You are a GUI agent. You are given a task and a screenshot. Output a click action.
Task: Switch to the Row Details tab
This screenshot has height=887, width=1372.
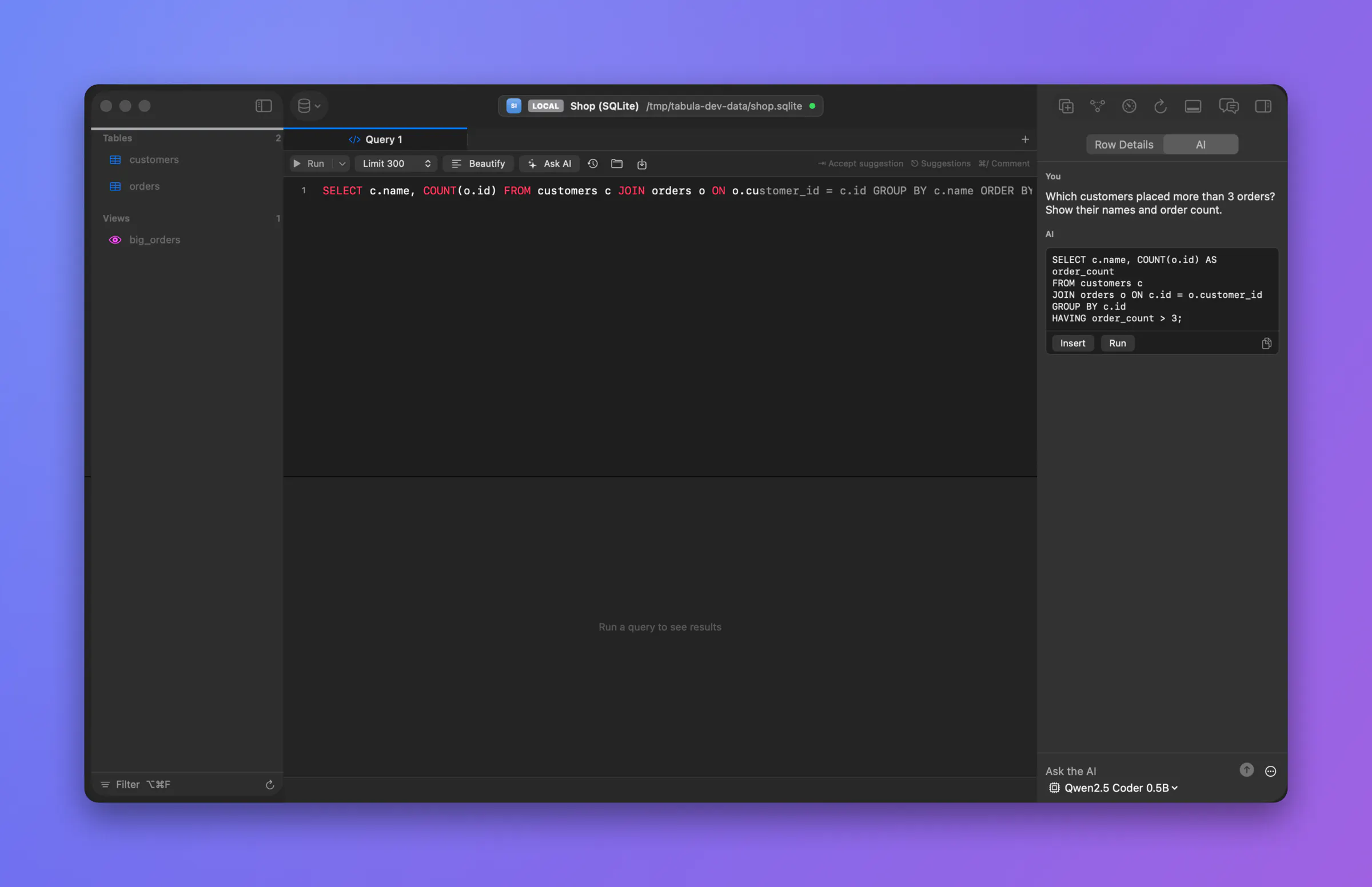pyautogui.click(x=1124, y=145)
